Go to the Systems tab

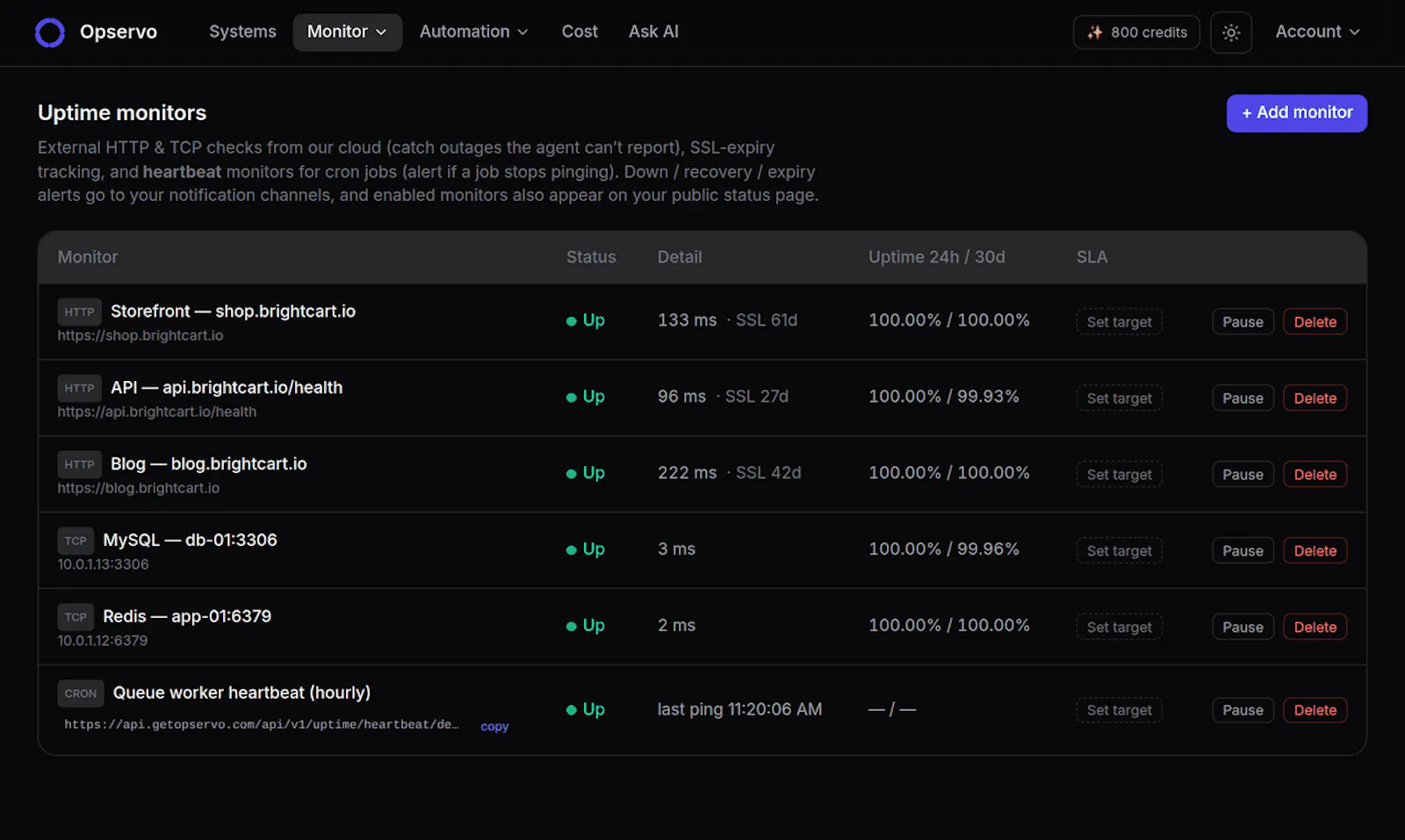point(242,32)
